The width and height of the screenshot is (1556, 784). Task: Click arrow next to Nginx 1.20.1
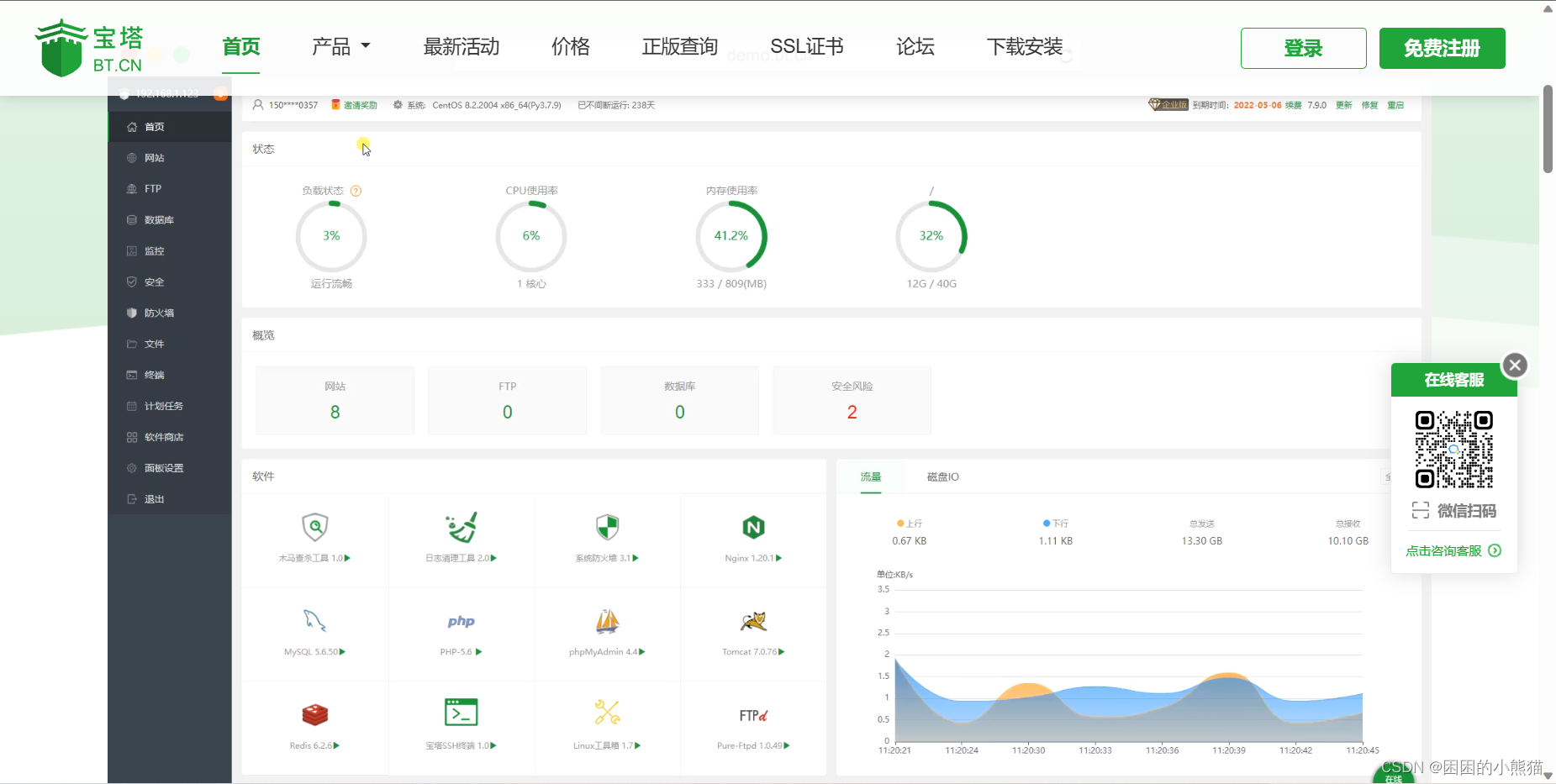(779, 558)
